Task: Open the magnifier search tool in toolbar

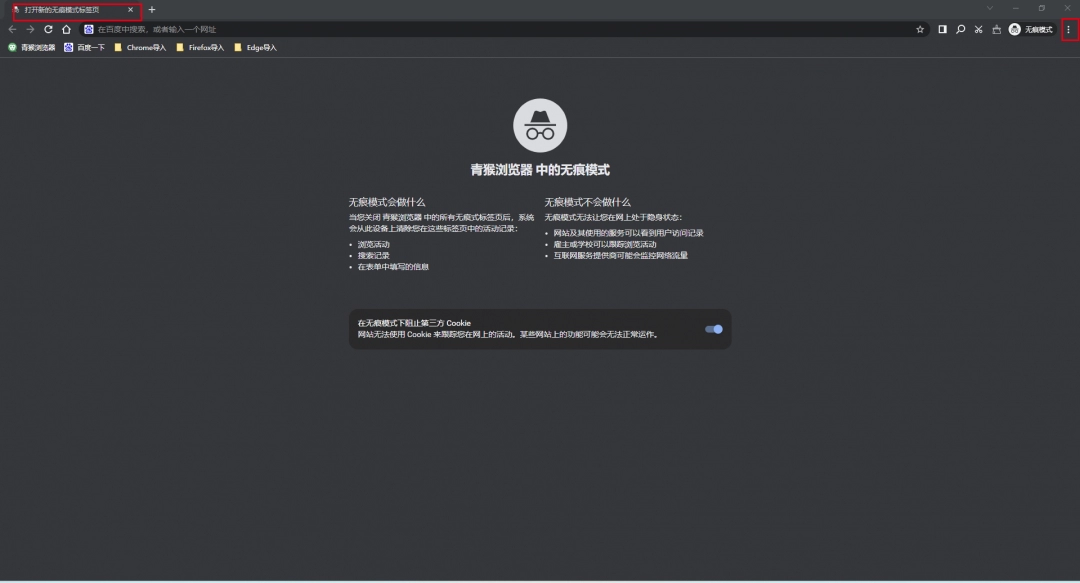Action: coord(960,30)
